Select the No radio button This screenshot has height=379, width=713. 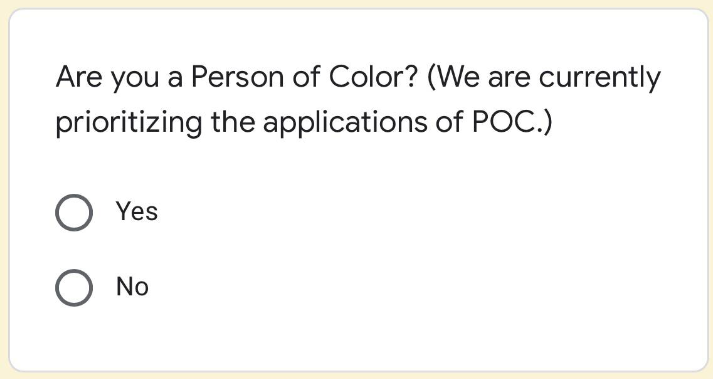tap(74, 288)
